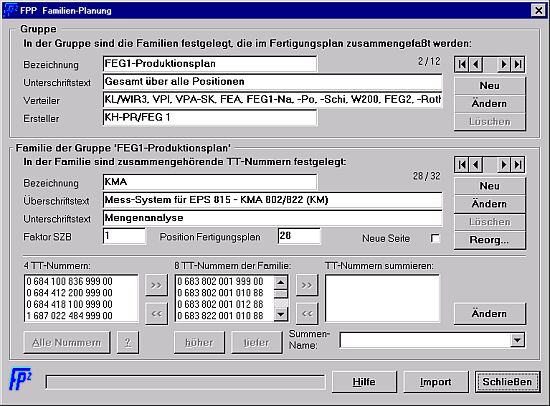The height and width of the screenshot is (406, 550).
Task: Go to last group record
Action: point(518,64)
